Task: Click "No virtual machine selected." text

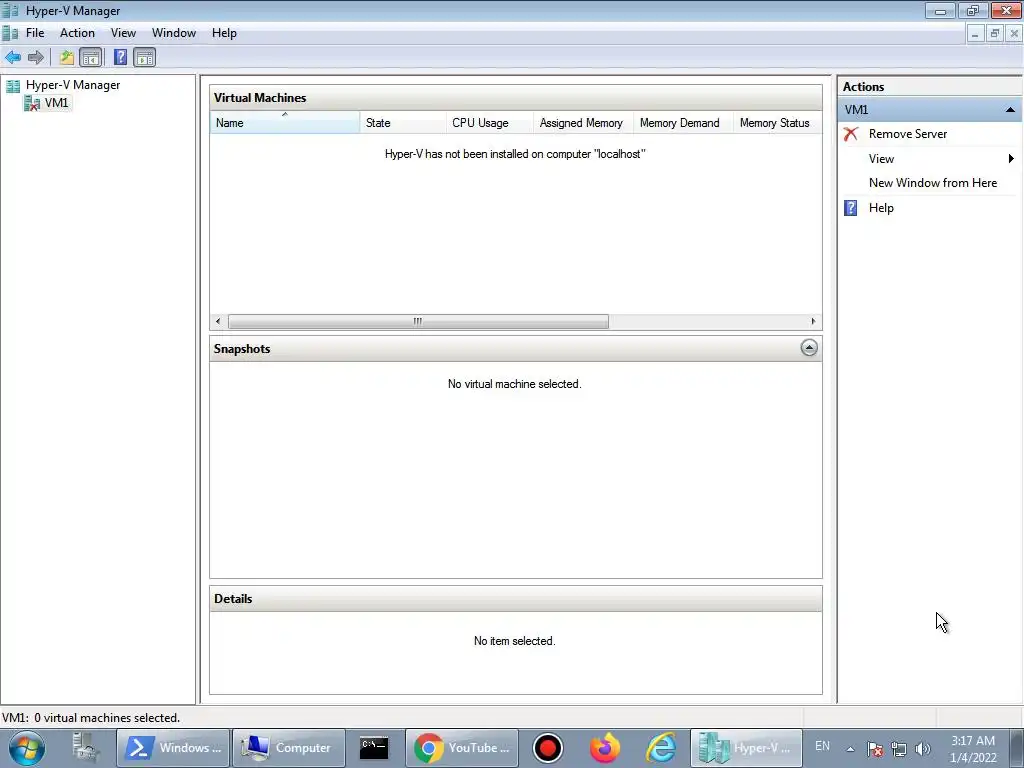Action: tap(515, 384)
